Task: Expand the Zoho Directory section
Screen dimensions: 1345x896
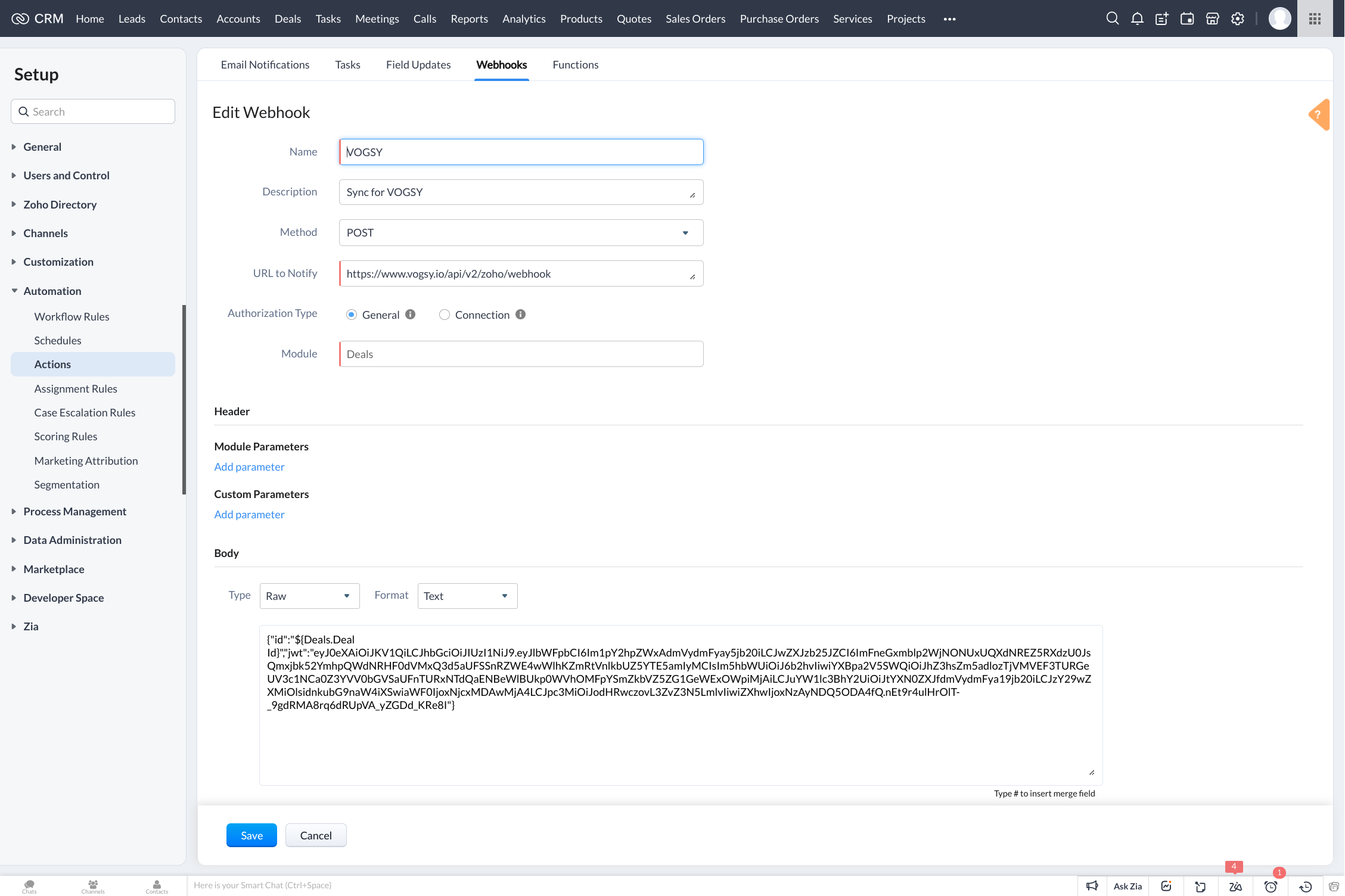Action: tap(60, 204)
